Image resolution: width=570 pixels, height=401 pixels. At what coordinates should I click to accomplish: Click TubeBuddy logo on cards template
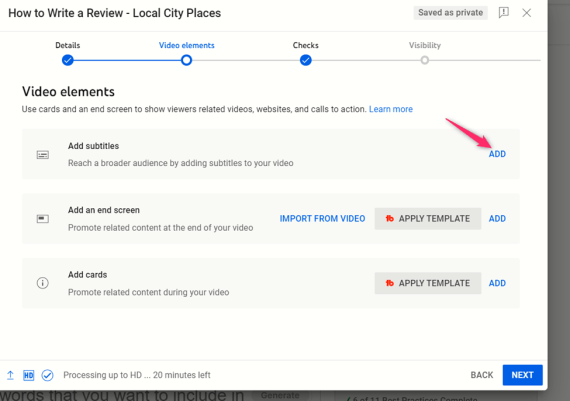tap(390, 283)
